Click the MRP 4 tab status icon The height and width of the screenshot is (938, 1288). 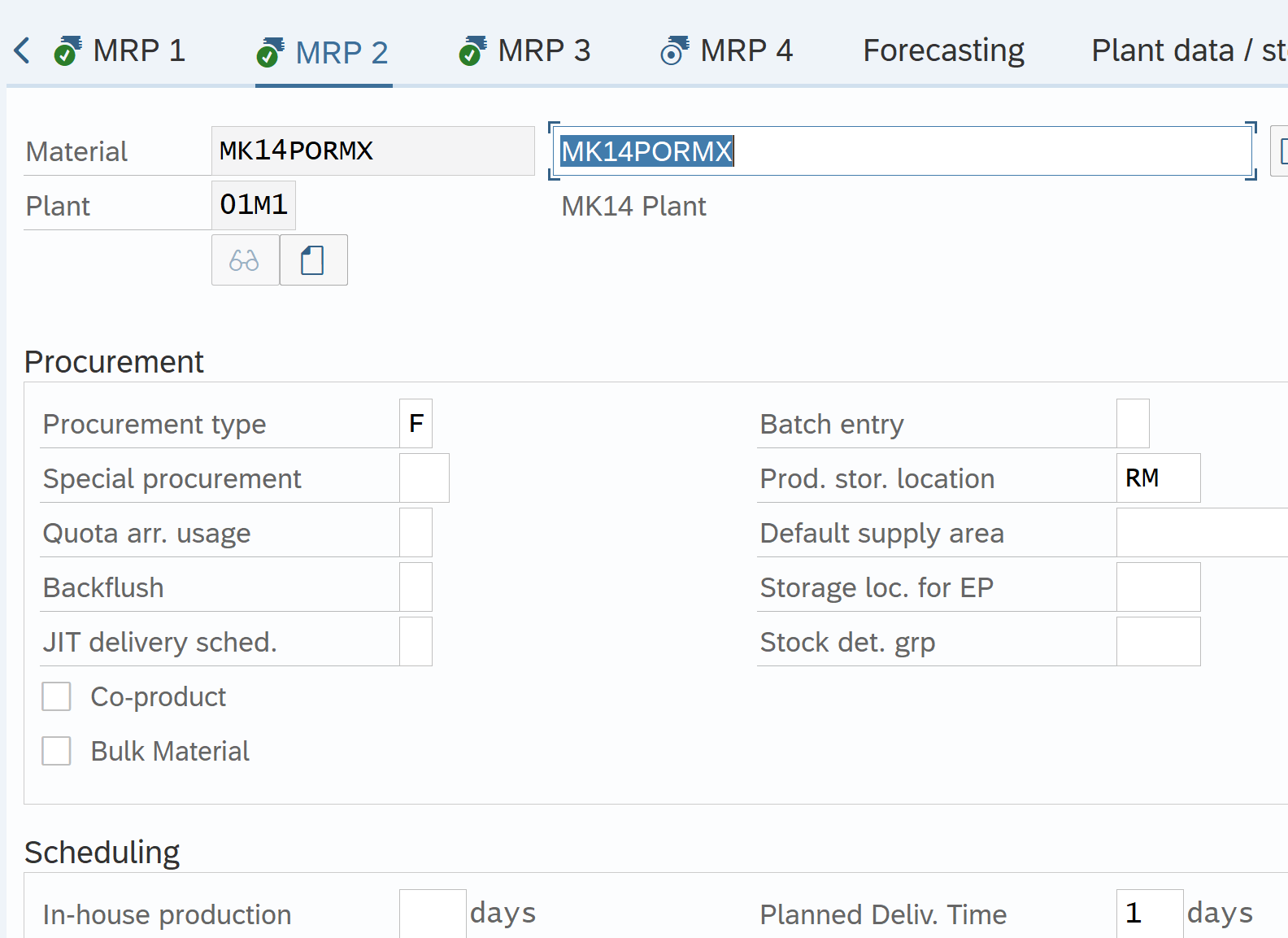674,51
